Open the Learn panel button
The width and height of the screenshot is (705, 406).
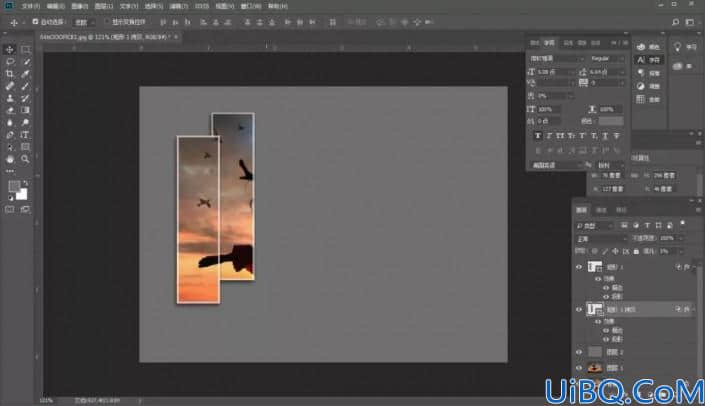(x=685, y=47)
